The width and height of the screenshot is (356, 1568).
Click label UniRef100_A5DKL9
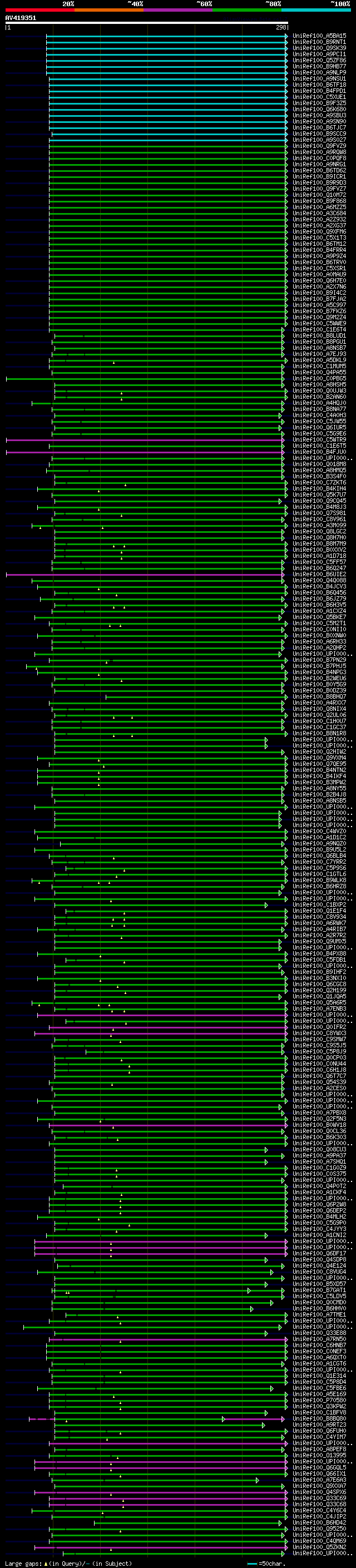tap(319, 360)
